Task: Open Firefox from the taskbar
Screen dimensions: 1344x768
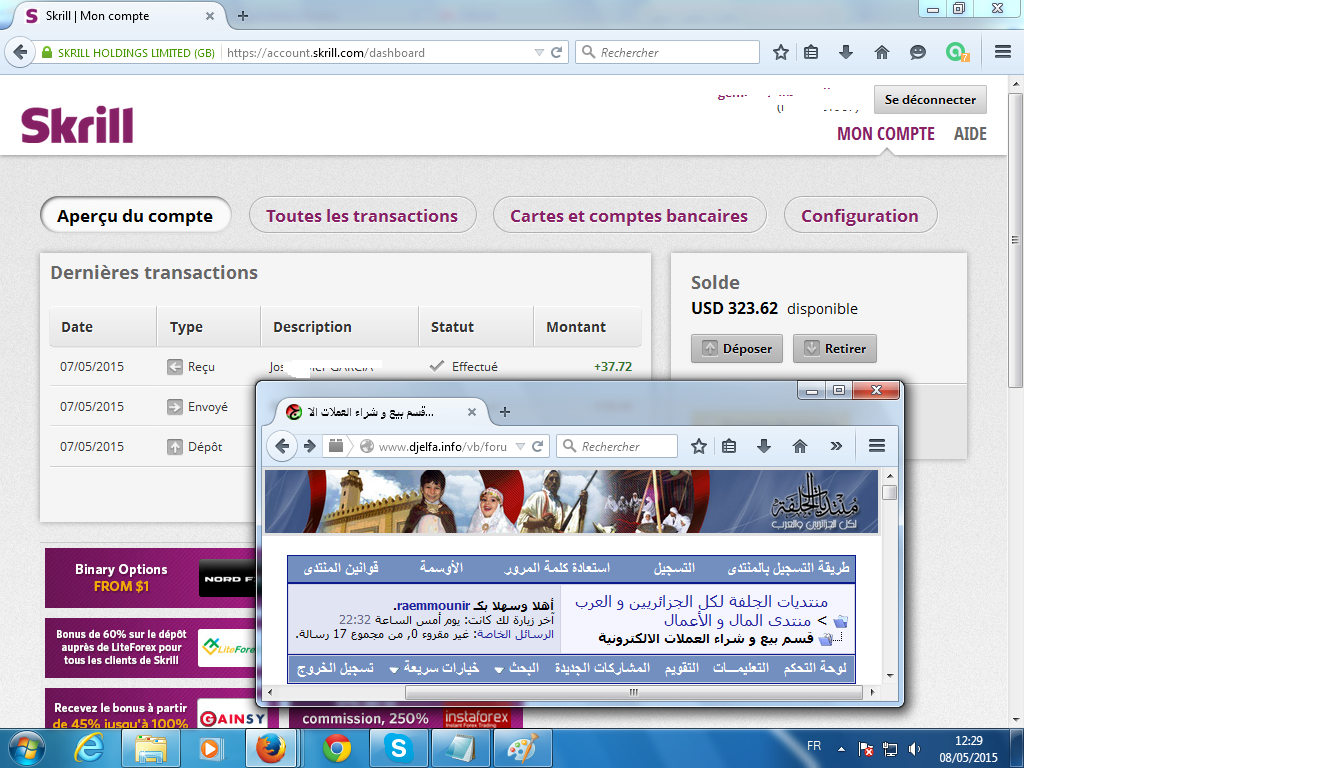Action: [270, 748]
